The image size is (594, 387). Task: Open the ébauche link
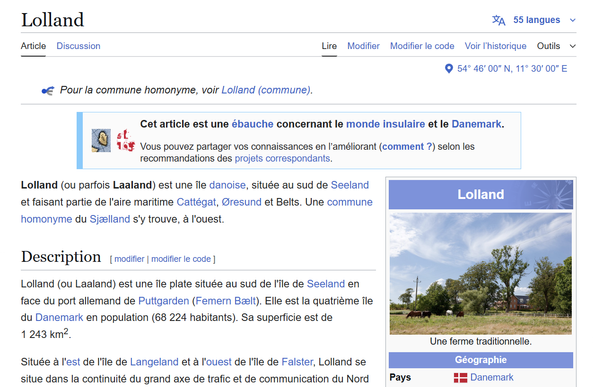click(252, 124)
